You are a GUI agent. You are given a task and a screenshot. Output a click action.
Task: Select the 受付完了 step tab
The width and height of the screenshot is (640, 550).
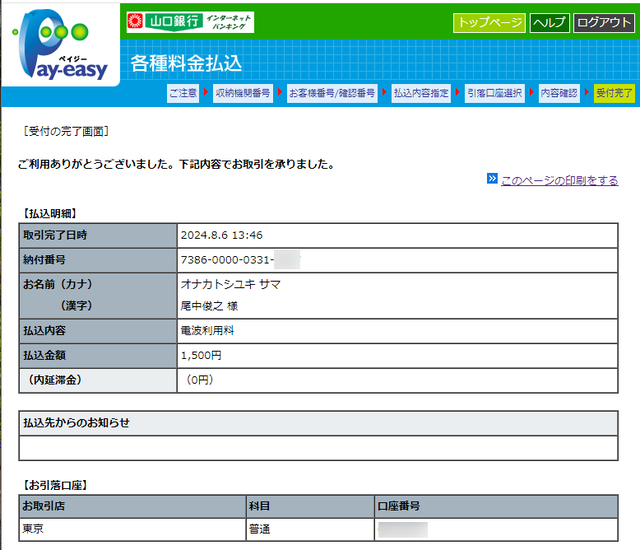614,93
